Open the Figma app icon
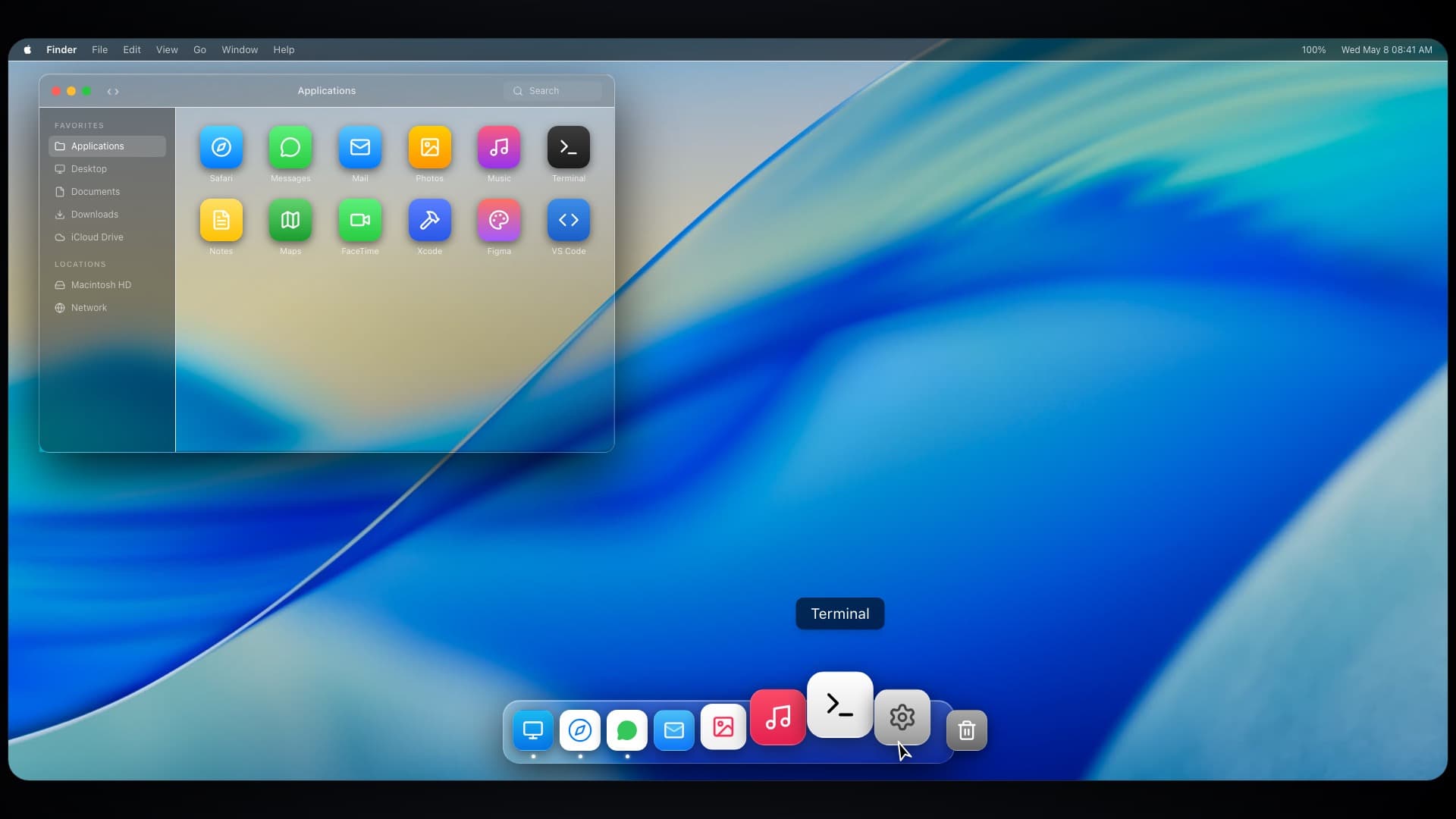This screenshot has width=1456, height=819. pos(499,220)
